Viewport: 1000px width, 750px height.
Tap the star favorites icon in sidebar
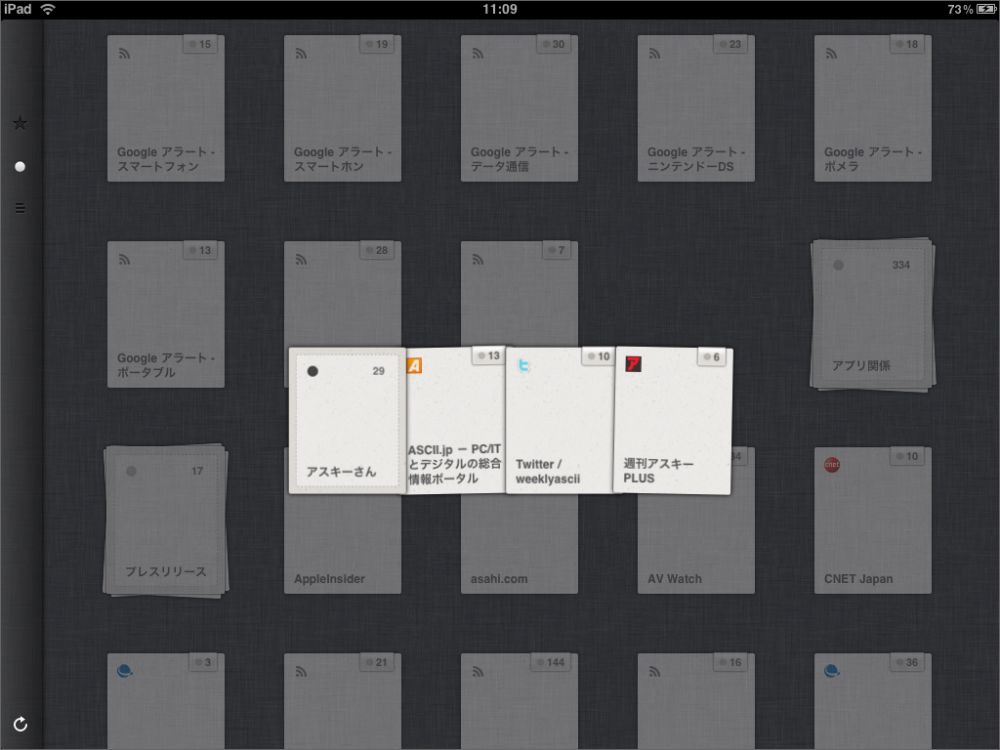point(19,123)
